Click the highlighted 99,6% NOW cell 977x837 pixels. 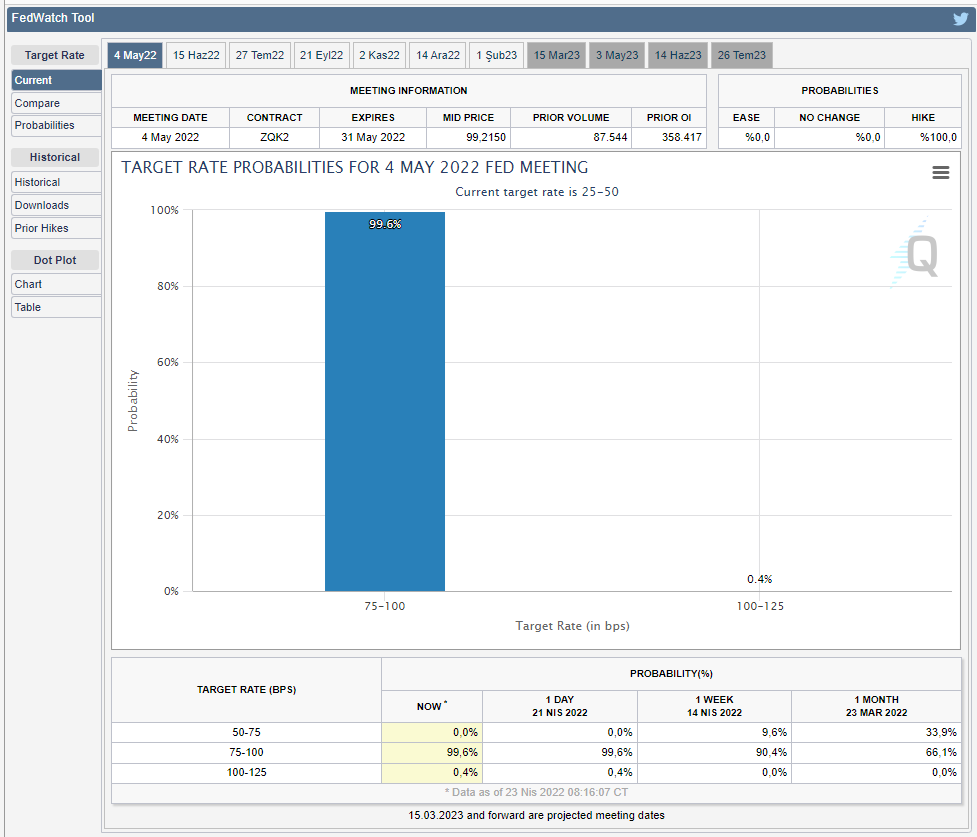(x=431, y=752)
